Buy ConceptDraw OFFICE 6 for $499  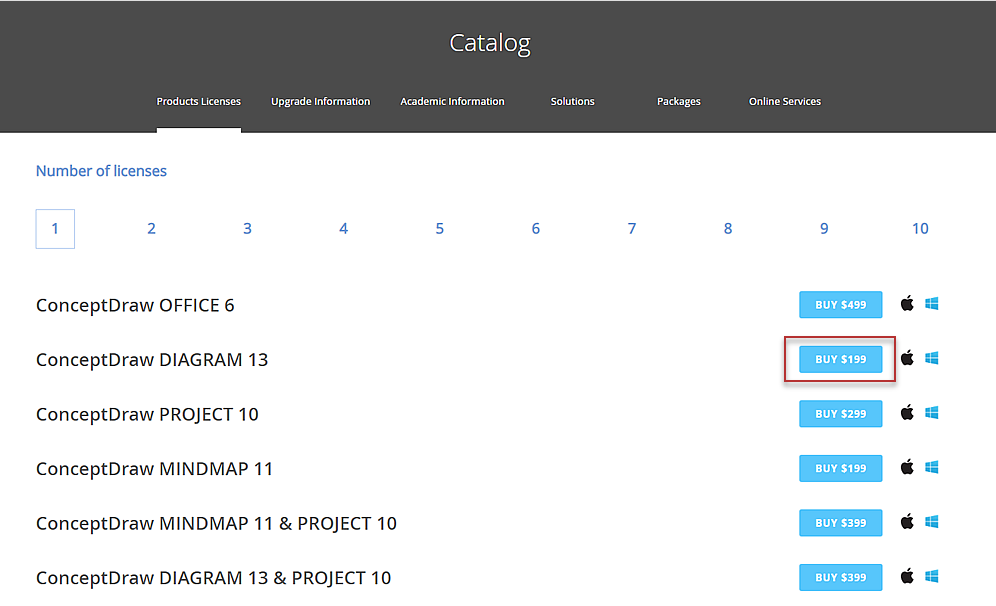(840, 305)
